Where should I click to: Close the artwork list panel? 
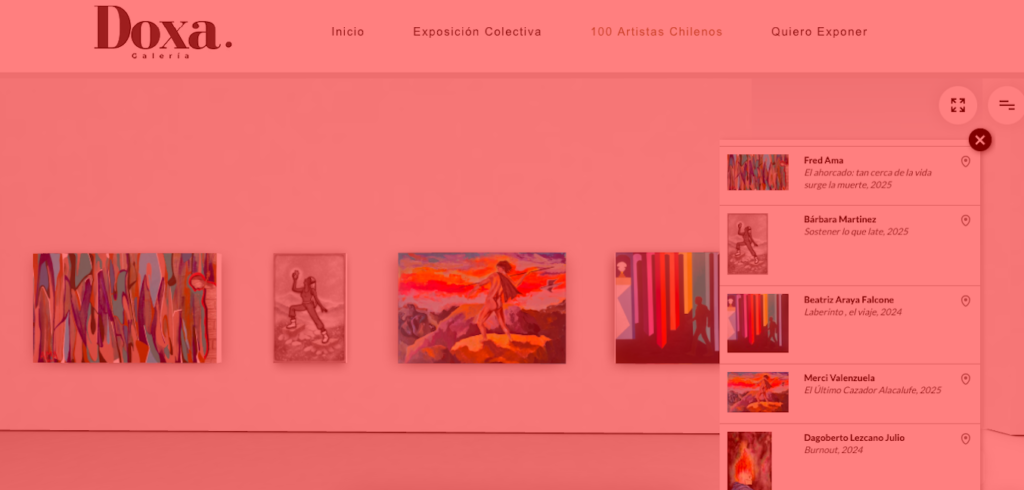tap(980, 140)
